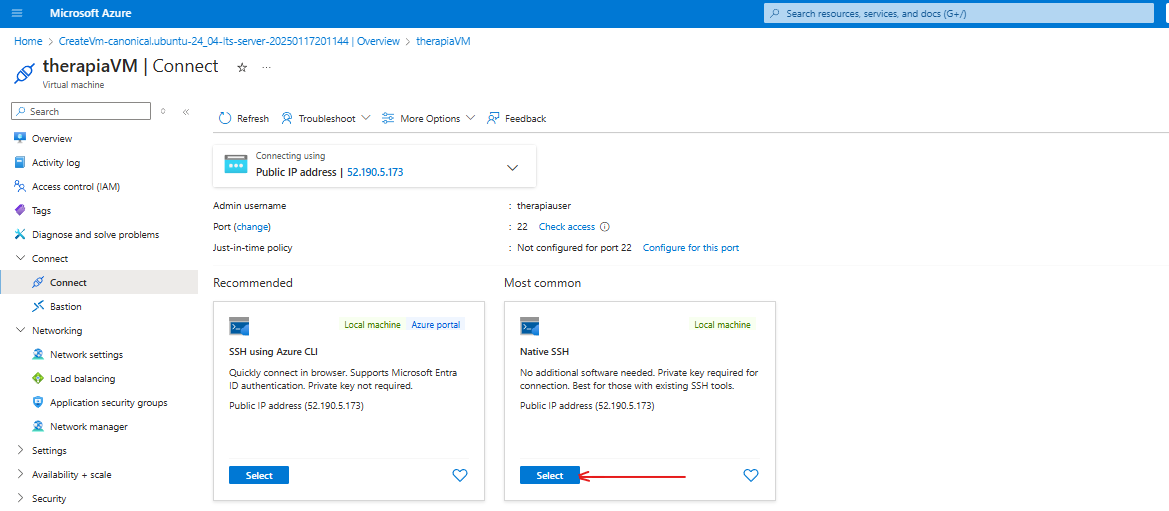Screen dimensions: 1169x511
Task: Select Native SSH option
Action: (x=549, y=475)
